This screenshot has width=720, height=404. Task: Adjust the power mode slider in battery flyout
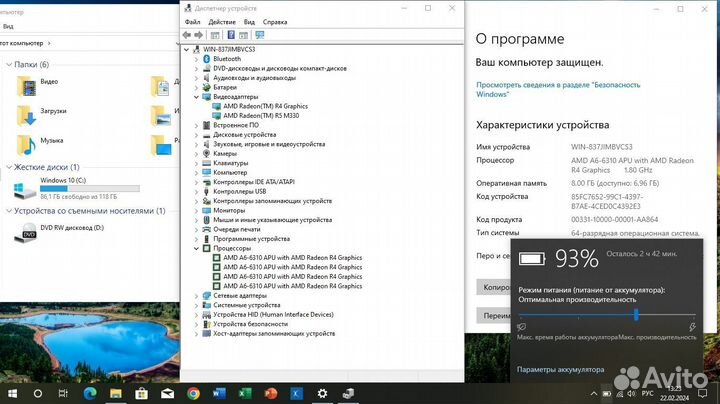coord(636,314)
